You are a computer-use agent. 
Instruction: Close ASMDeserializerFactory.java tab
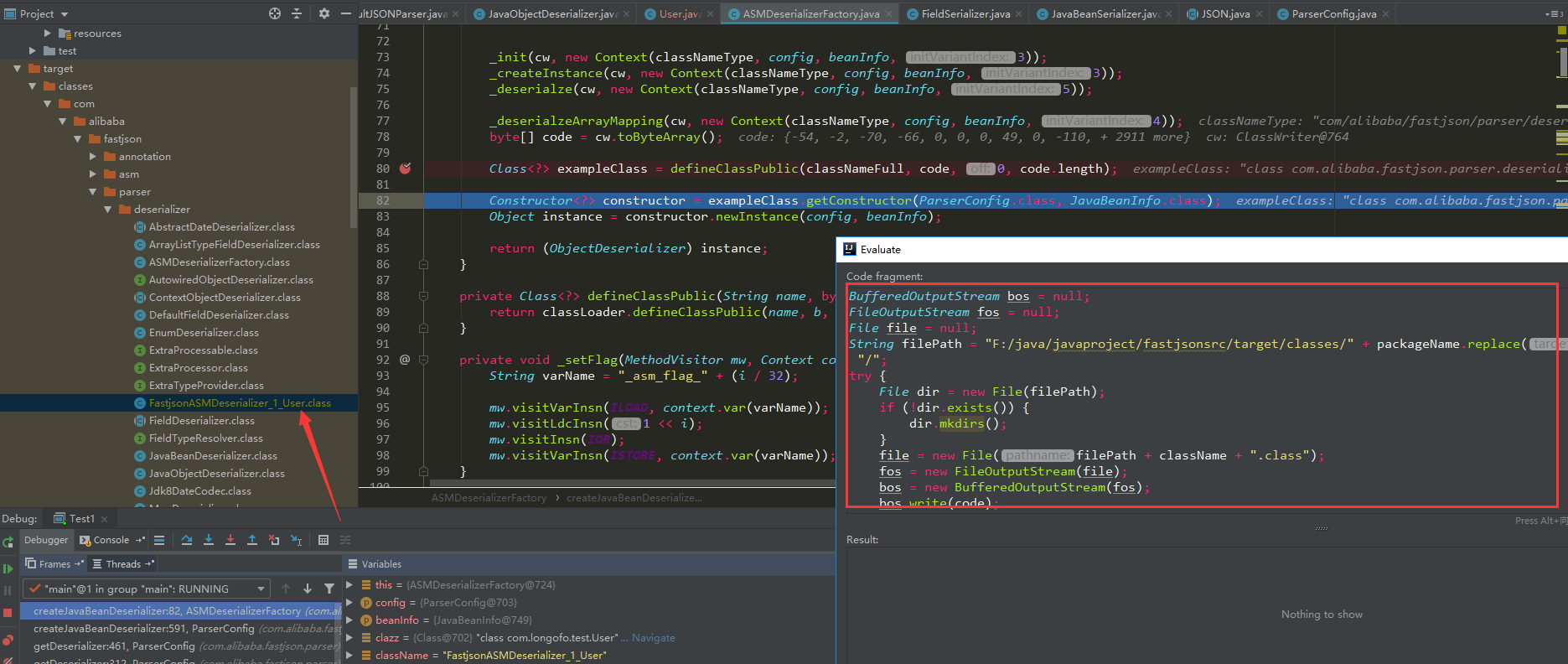coord(889,14)
